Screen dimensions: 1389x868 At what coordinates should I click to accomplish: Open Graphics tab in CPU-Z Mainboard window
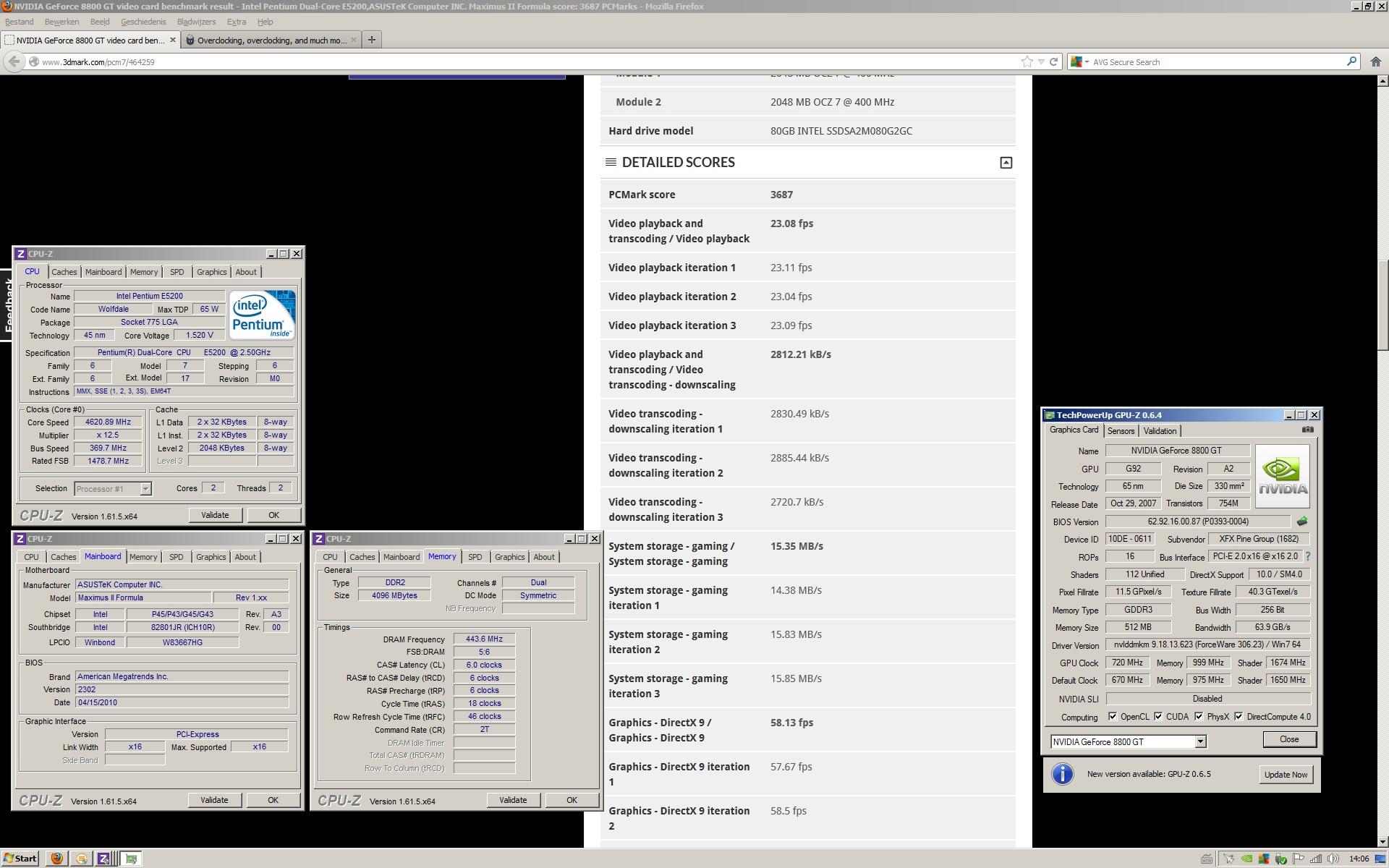(211, 557)
